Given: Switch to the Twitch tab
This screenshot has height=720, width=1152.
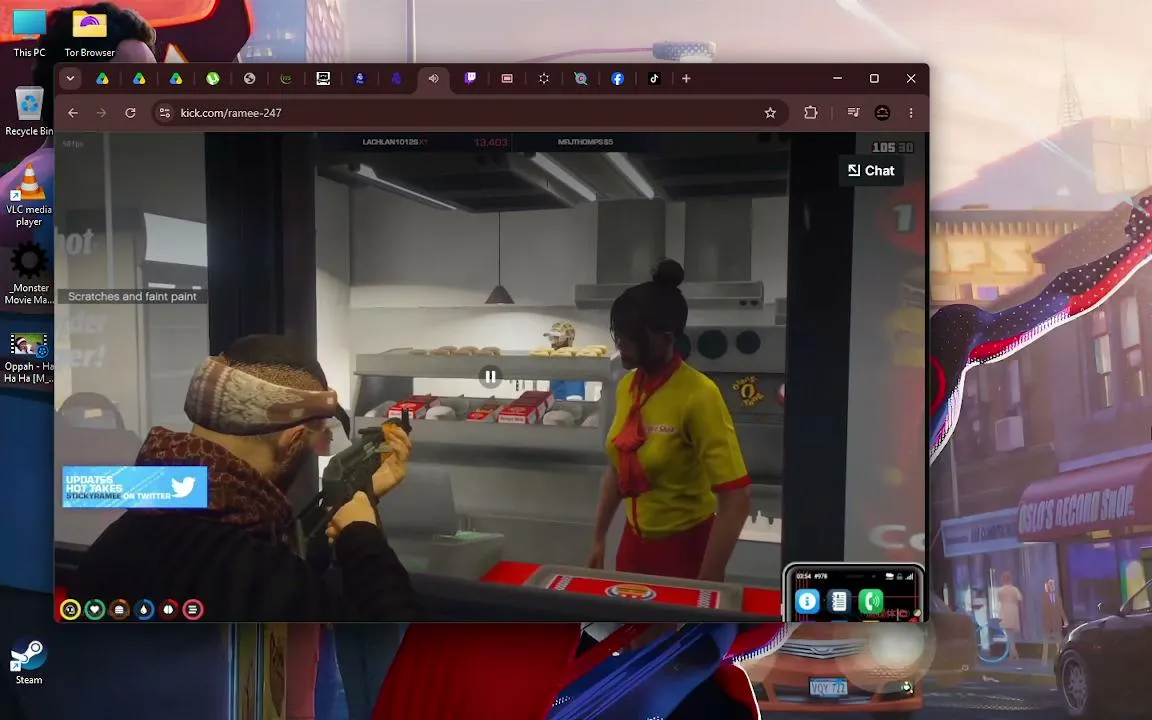Looking at the screenshot, I should pos(470,79).
